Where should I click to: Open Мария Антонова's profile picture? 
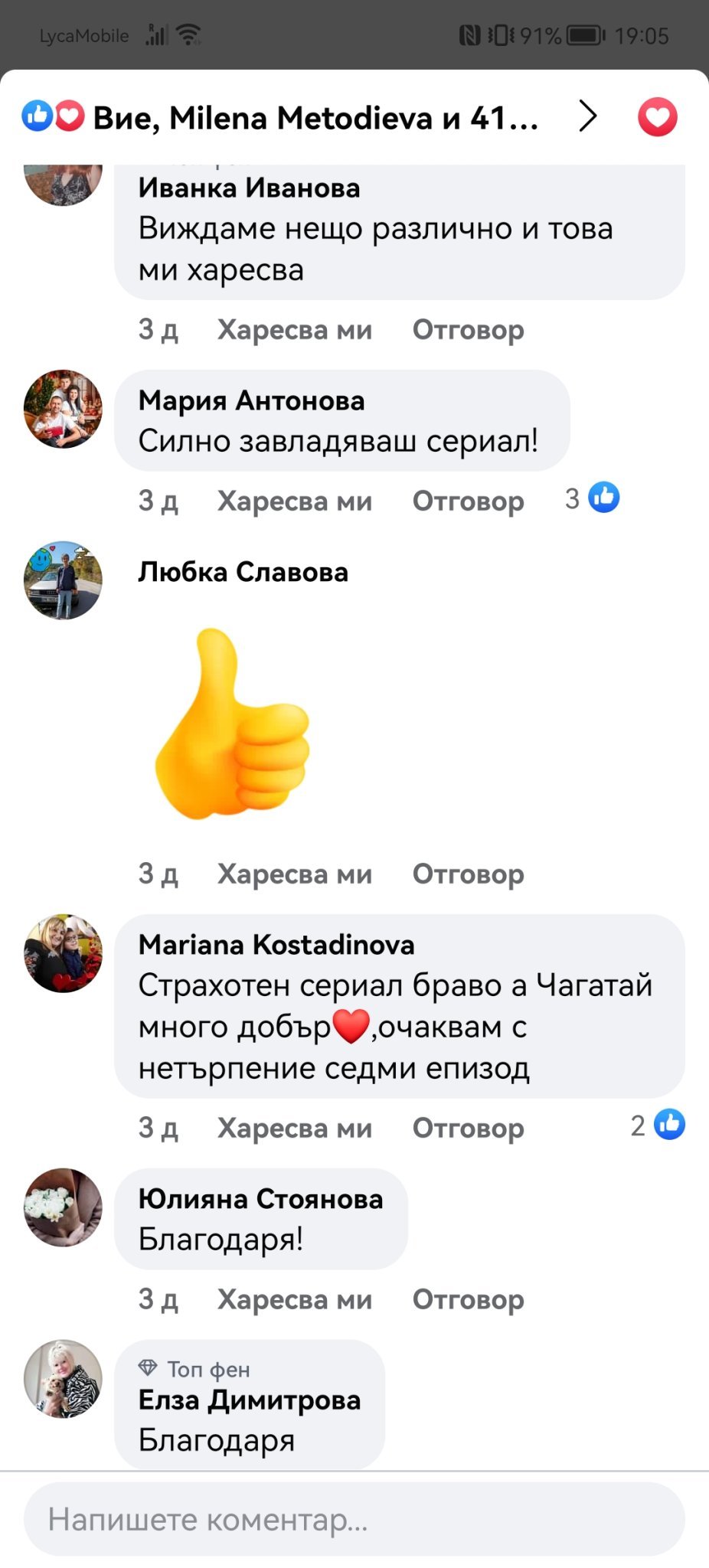pyautogui.click(x=63, y=409)
